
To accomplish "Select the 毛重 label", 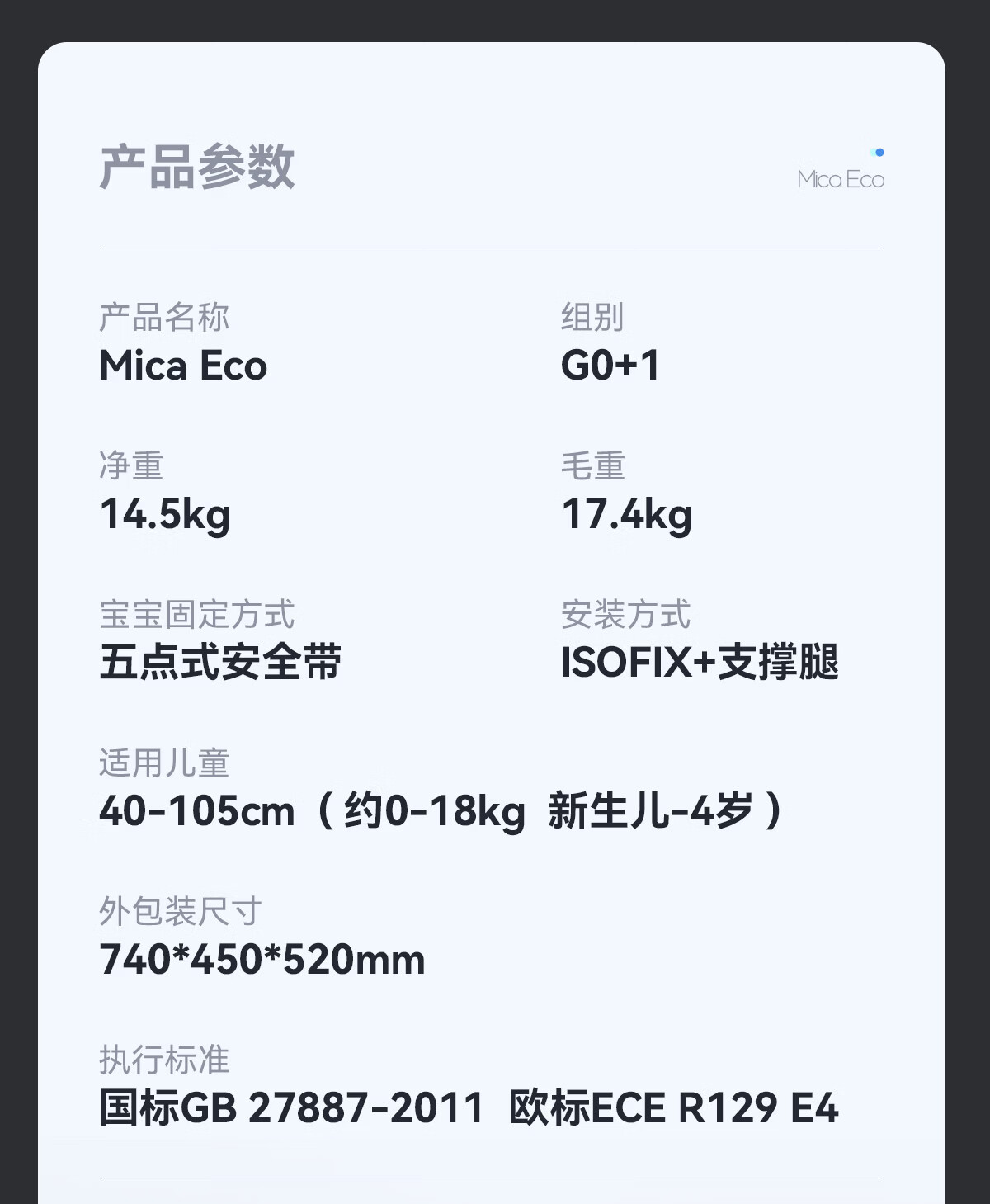I will click(x=592, y=466).
